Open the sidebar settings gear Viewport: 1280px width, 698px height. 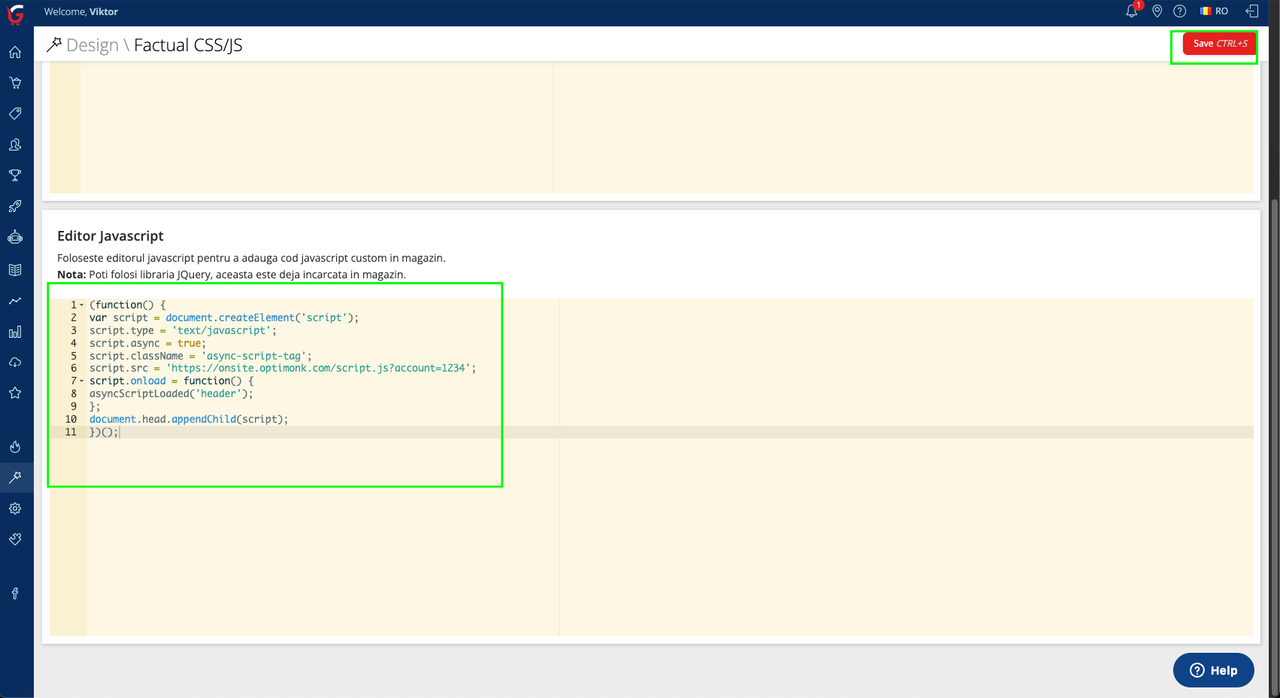click(x=15, y=509)
